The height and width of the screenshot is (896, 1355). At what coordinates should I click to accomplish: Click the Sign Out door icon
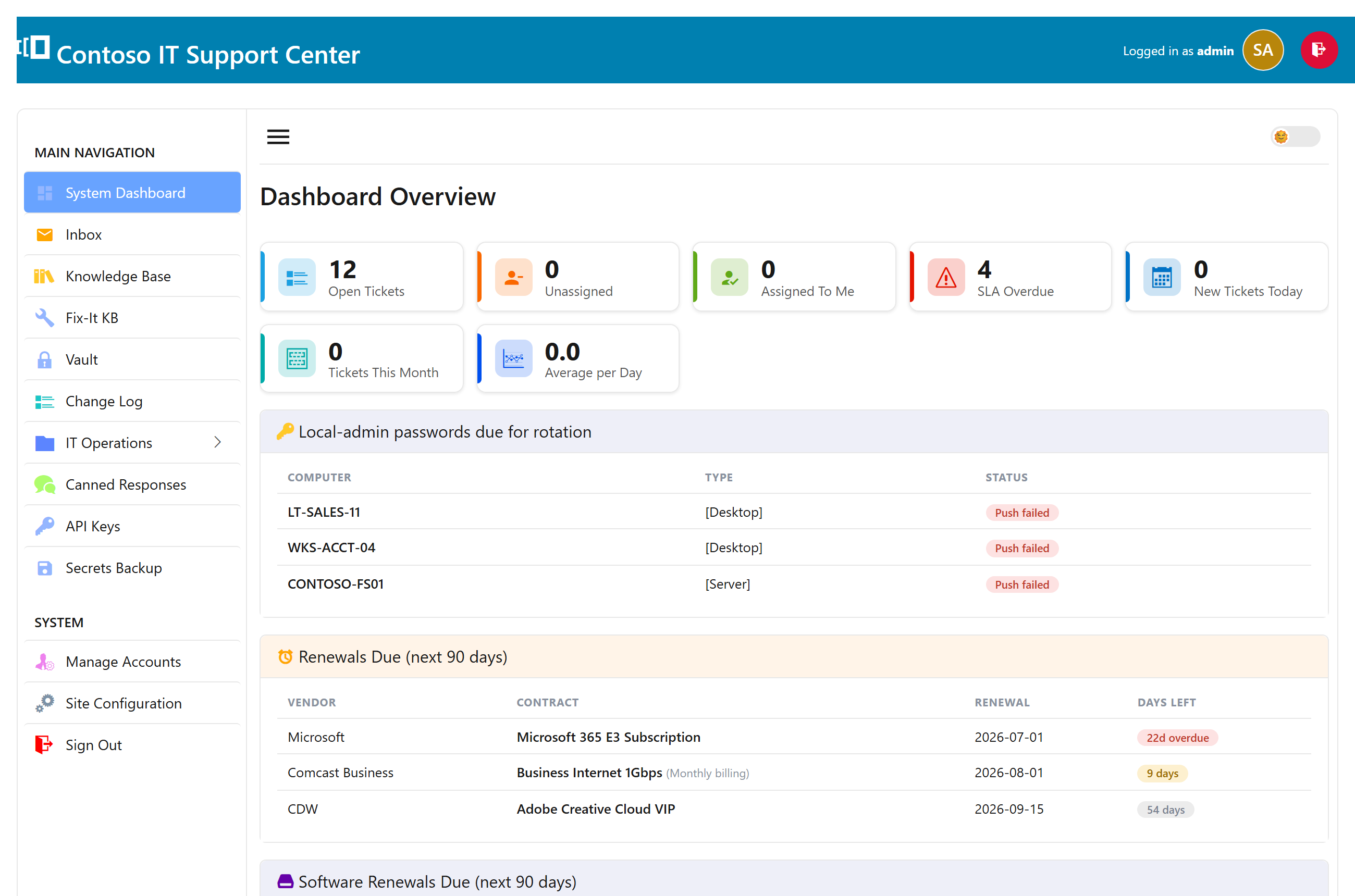click(x=44, y=745)
